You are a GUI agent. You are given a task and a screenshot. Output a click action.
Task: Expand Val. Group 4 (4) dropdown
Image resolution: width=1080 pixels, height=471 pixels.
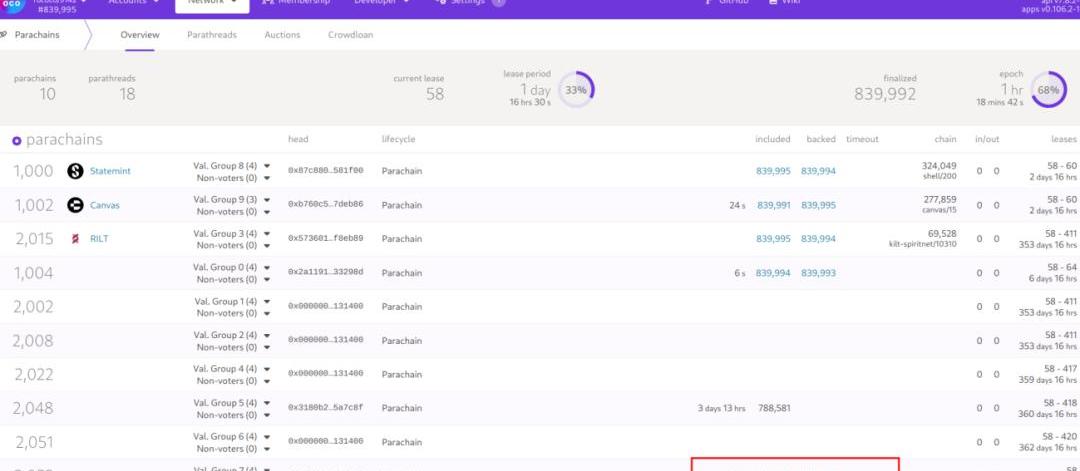[267, 368]
